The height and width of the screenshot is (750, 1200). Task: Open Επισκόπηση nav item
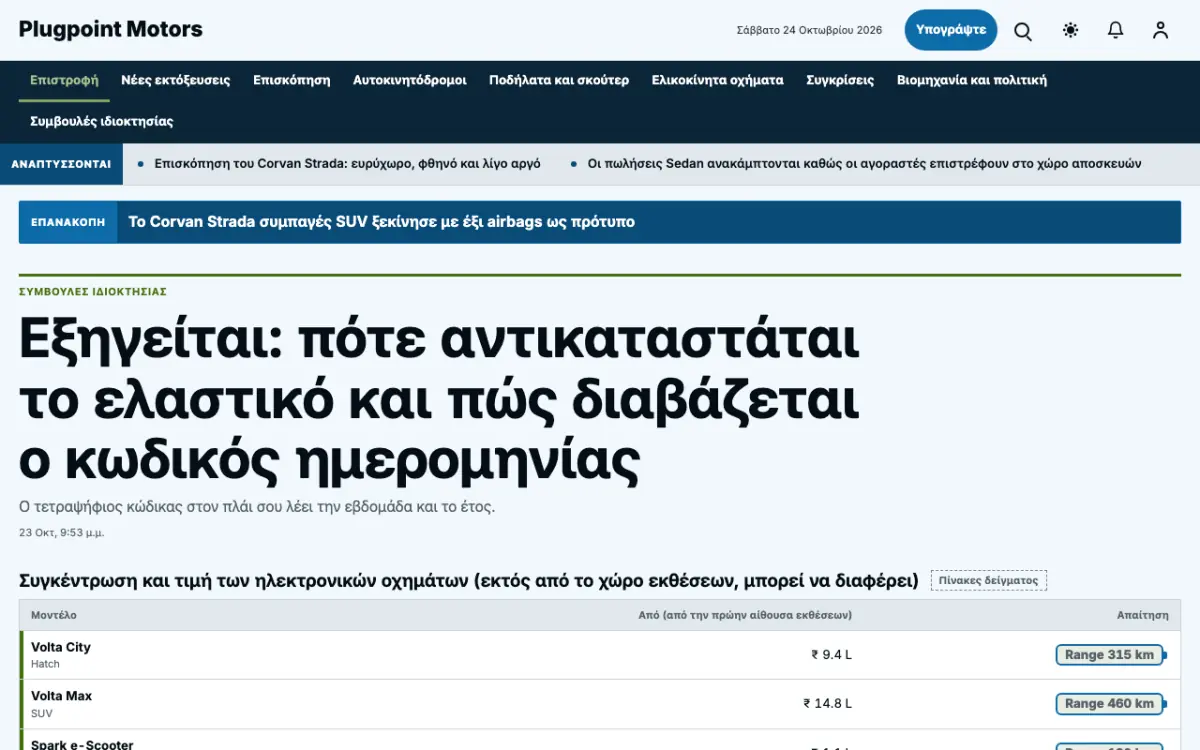(x=292, y=80)
